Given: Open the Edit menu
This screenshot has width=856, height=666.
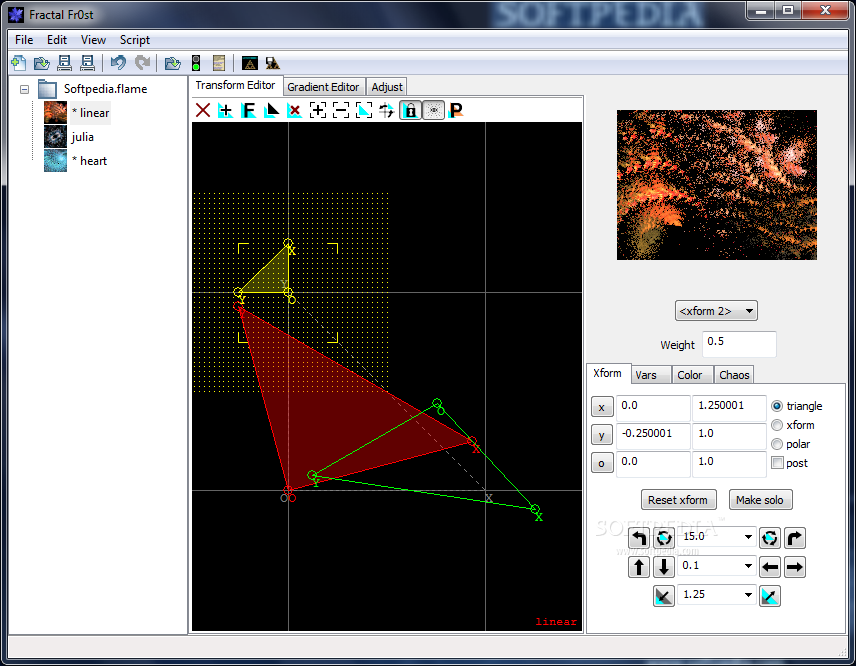Looking at the screenshot, I should click(57, 40).
